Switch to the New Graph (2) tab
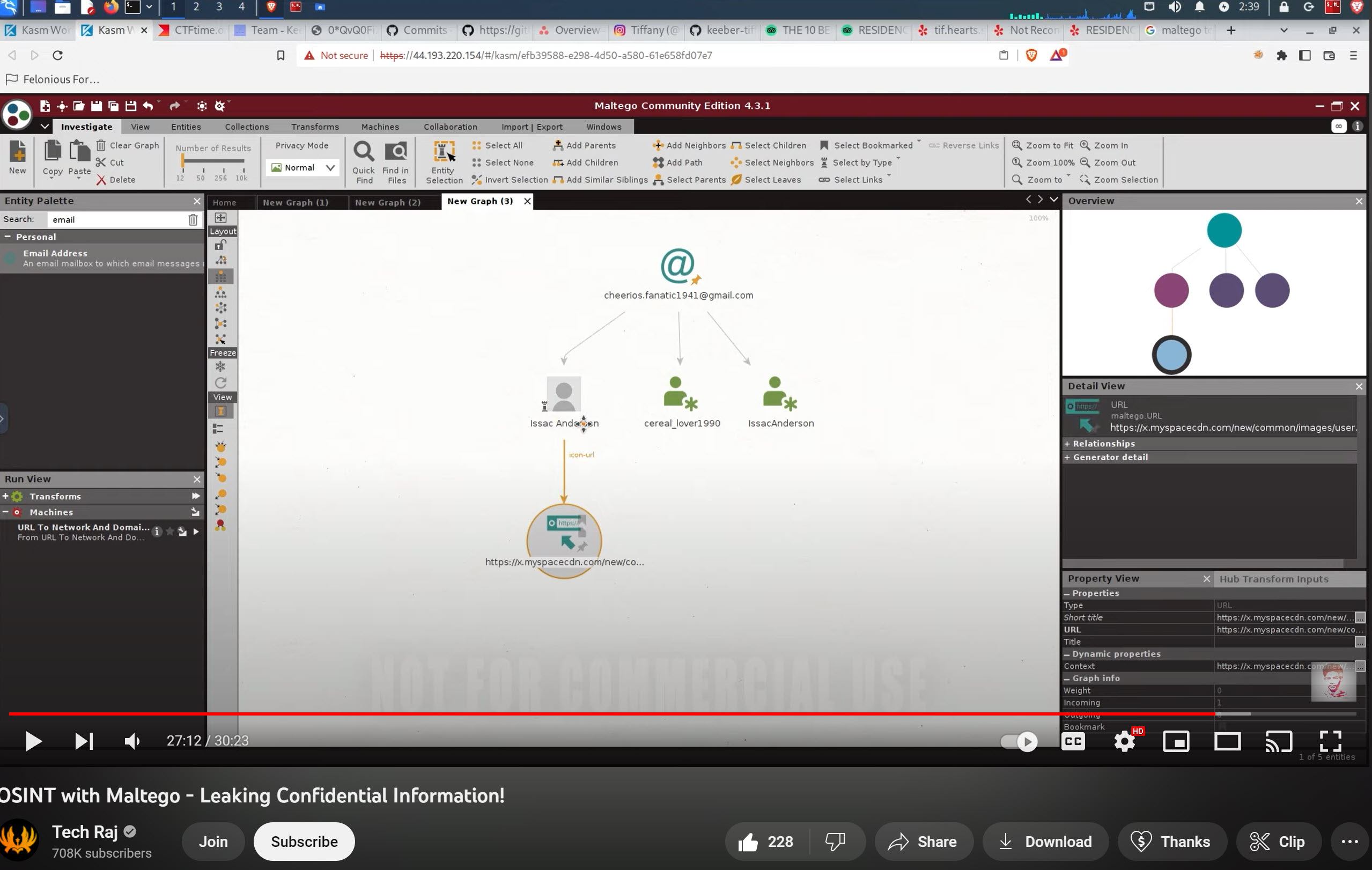The height and width of the screenshot is (870, 1372). (x=387, y=202)
